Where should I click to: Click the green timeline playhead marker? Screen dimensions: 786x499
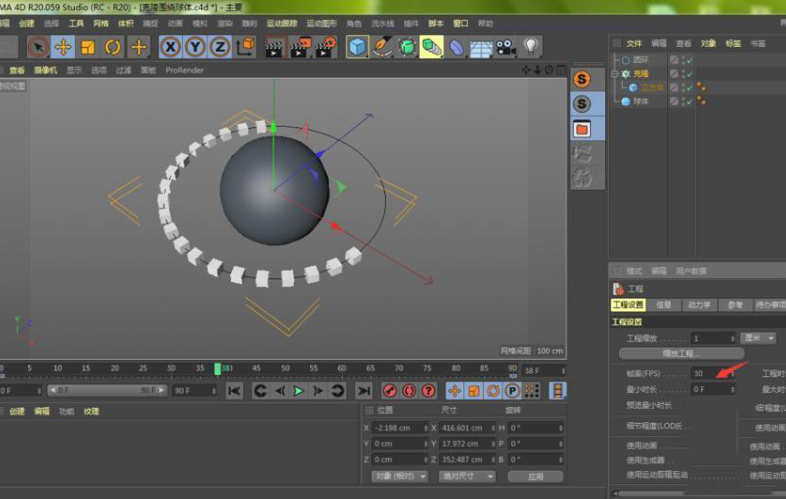[x=217, y=369]
